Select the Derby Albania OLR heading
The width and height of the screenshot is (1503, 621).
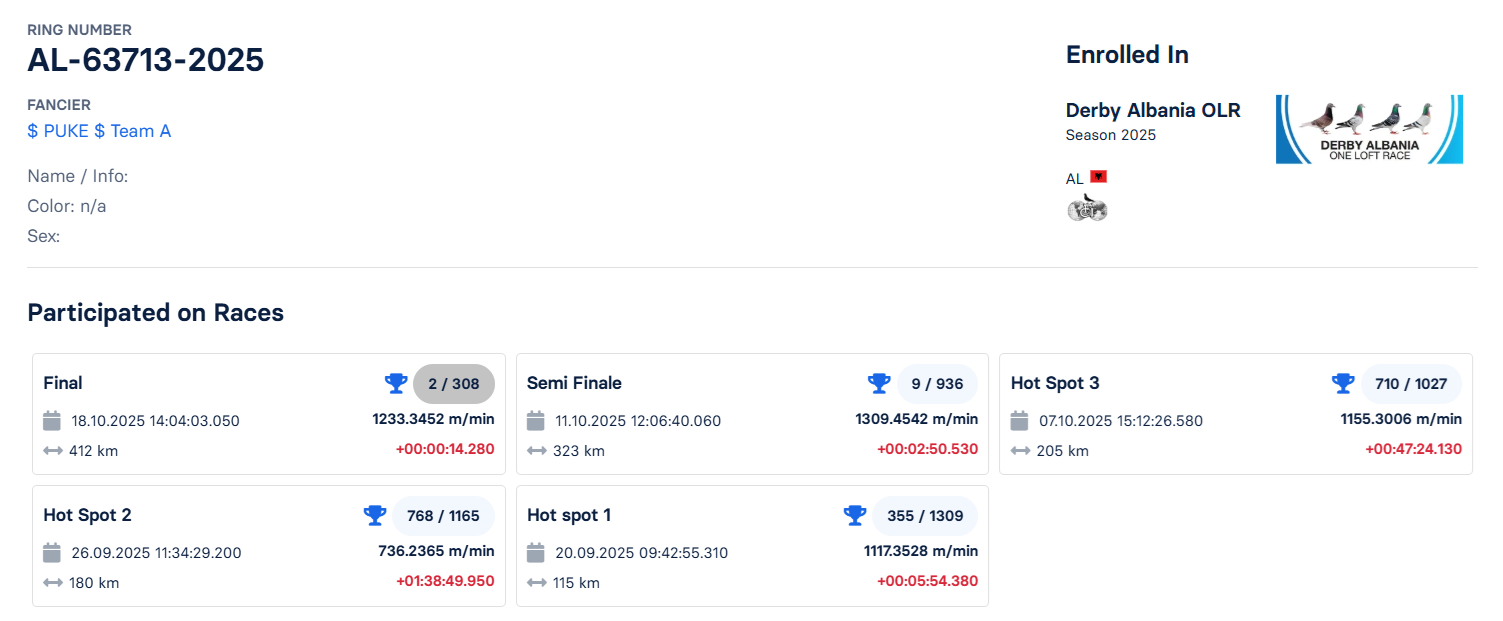1152,110
